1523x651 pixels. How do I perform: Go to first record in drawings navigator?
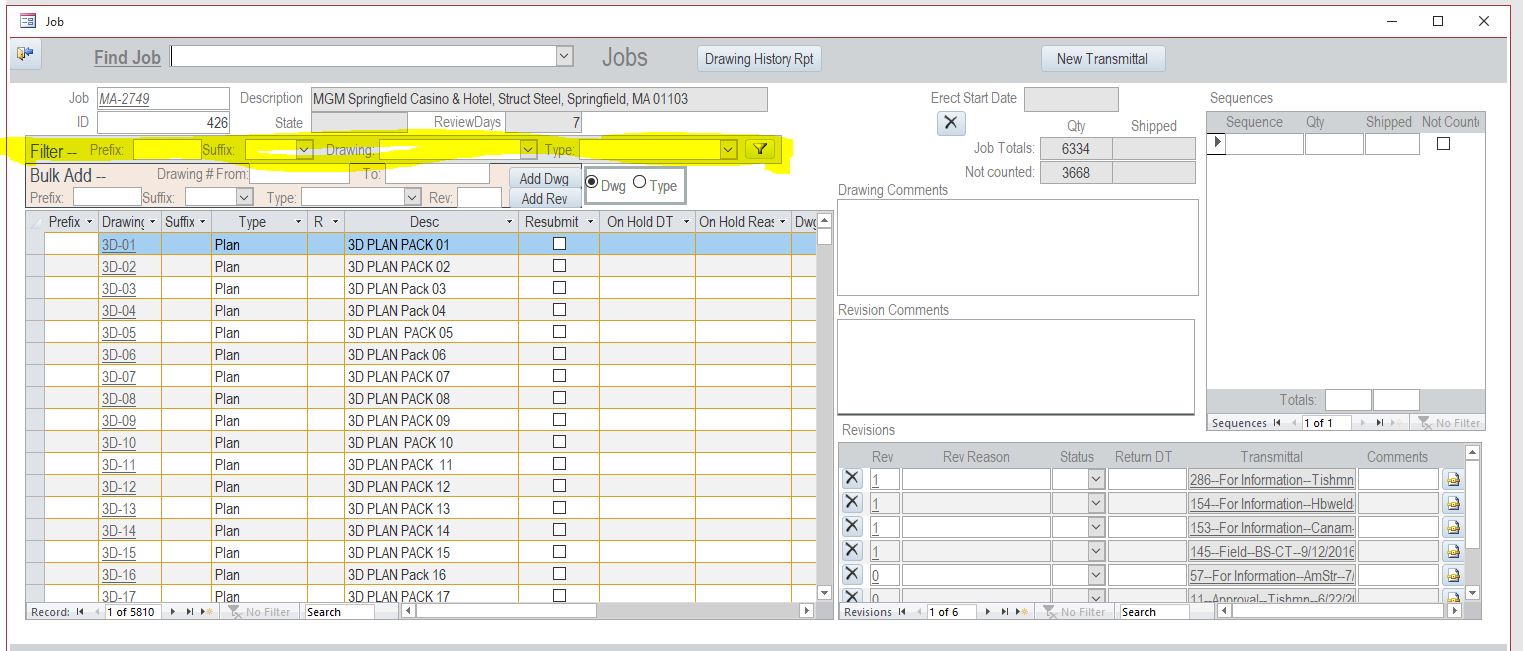click(80, 612)
